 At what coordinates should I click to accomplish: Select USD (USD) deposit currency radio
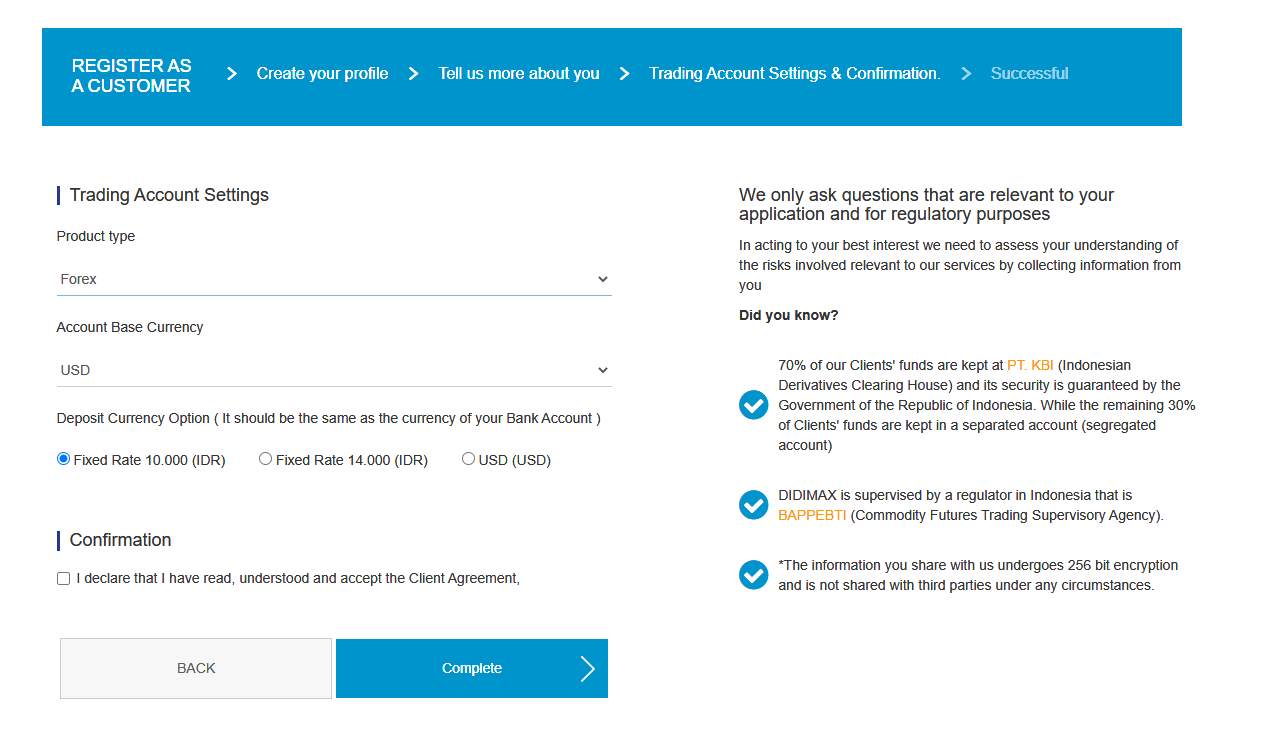click(468, 459)
